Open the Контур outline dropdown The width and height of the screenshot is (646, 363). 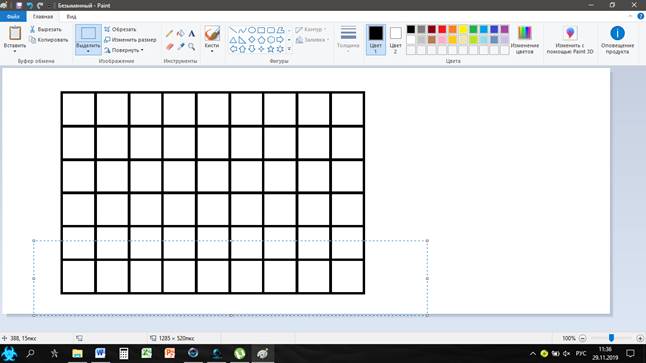coord(311,29)
